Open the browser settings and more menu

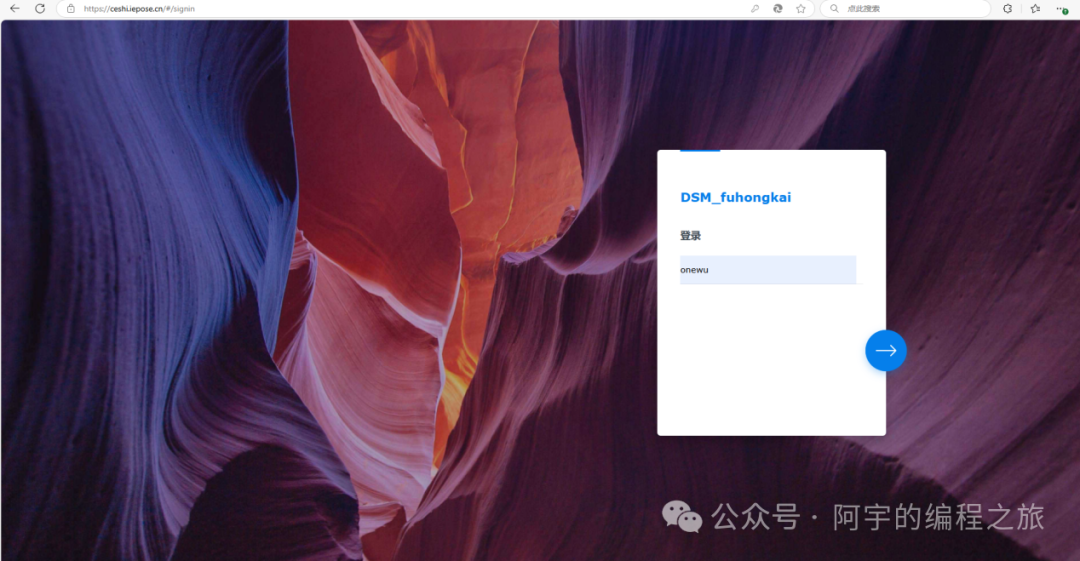click(1061, 8)
